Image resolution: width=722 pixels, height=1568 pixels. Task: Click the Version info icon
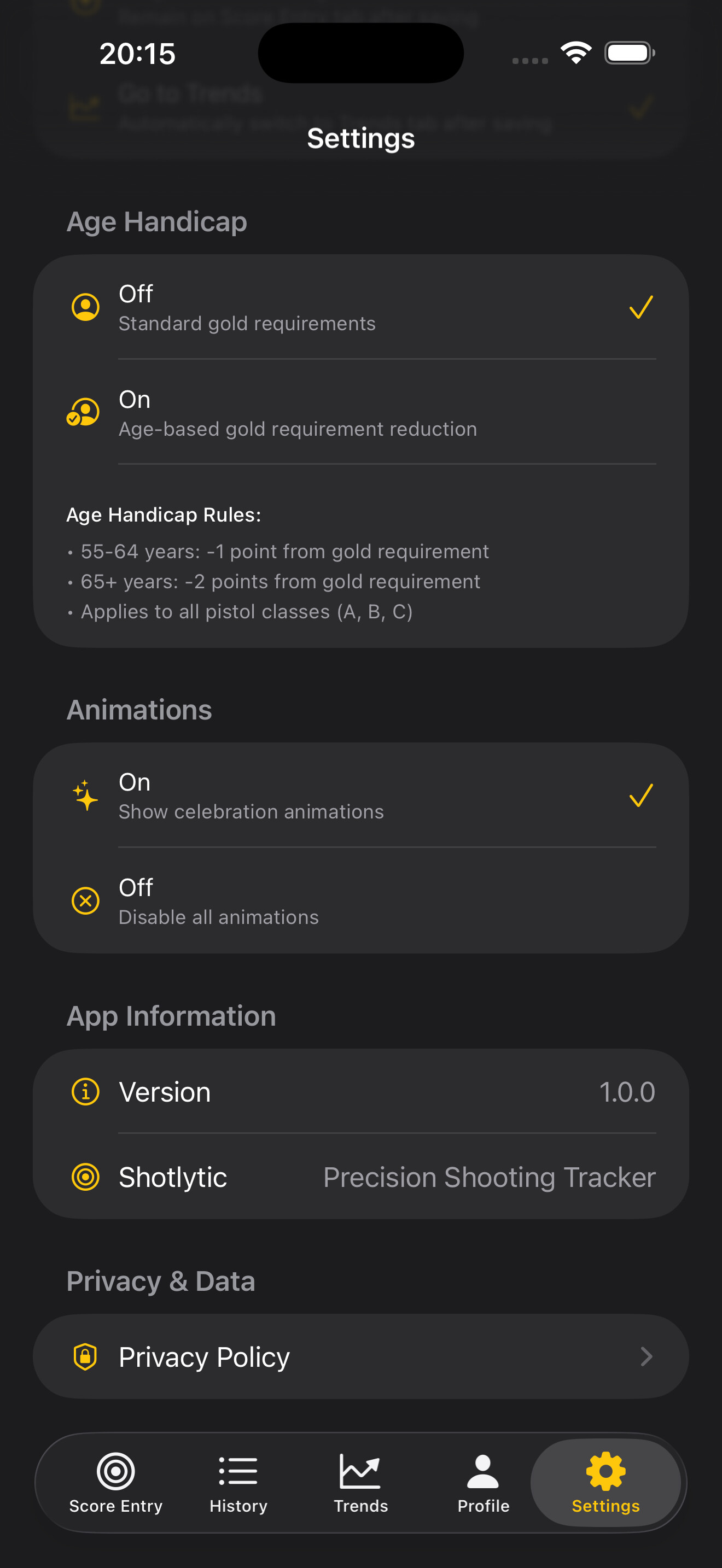pyautogui.click(x=86, y=1091)
